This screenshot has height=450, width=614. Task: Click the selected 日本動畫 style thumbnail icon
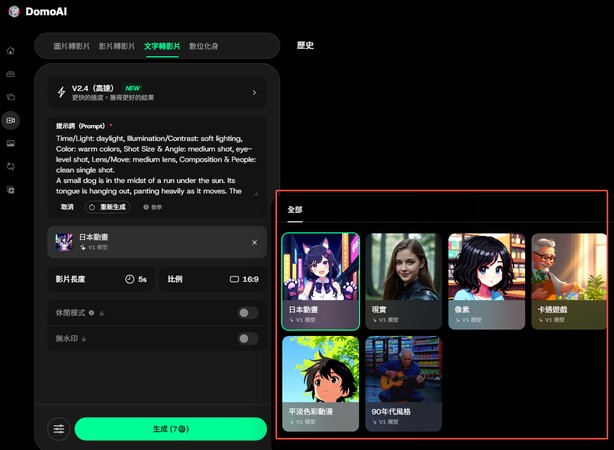(64, 242)
